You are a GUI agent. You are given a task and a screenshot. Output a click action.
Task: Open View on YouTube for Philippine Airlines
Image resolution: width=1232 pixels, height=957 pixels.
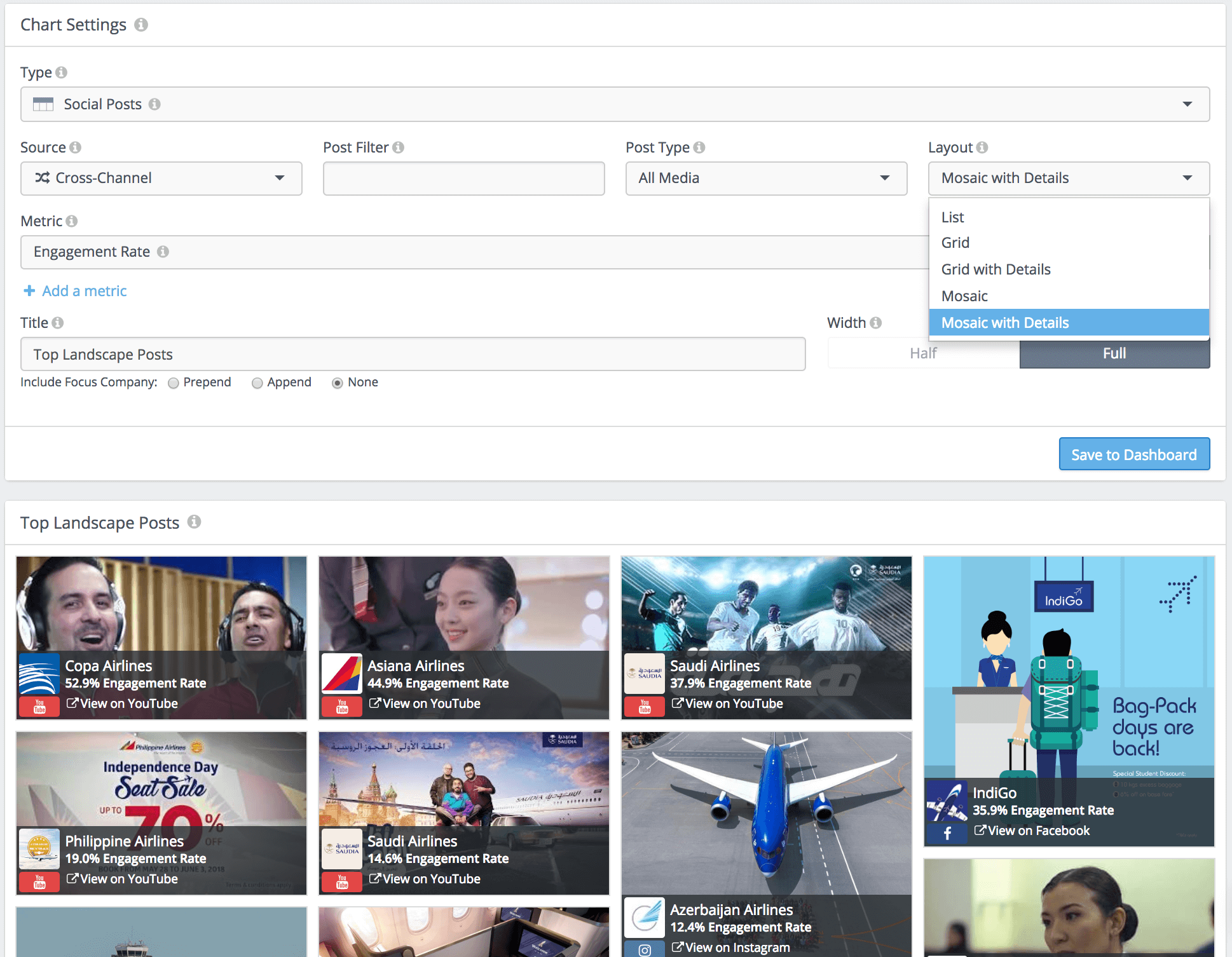coord(122,879)
